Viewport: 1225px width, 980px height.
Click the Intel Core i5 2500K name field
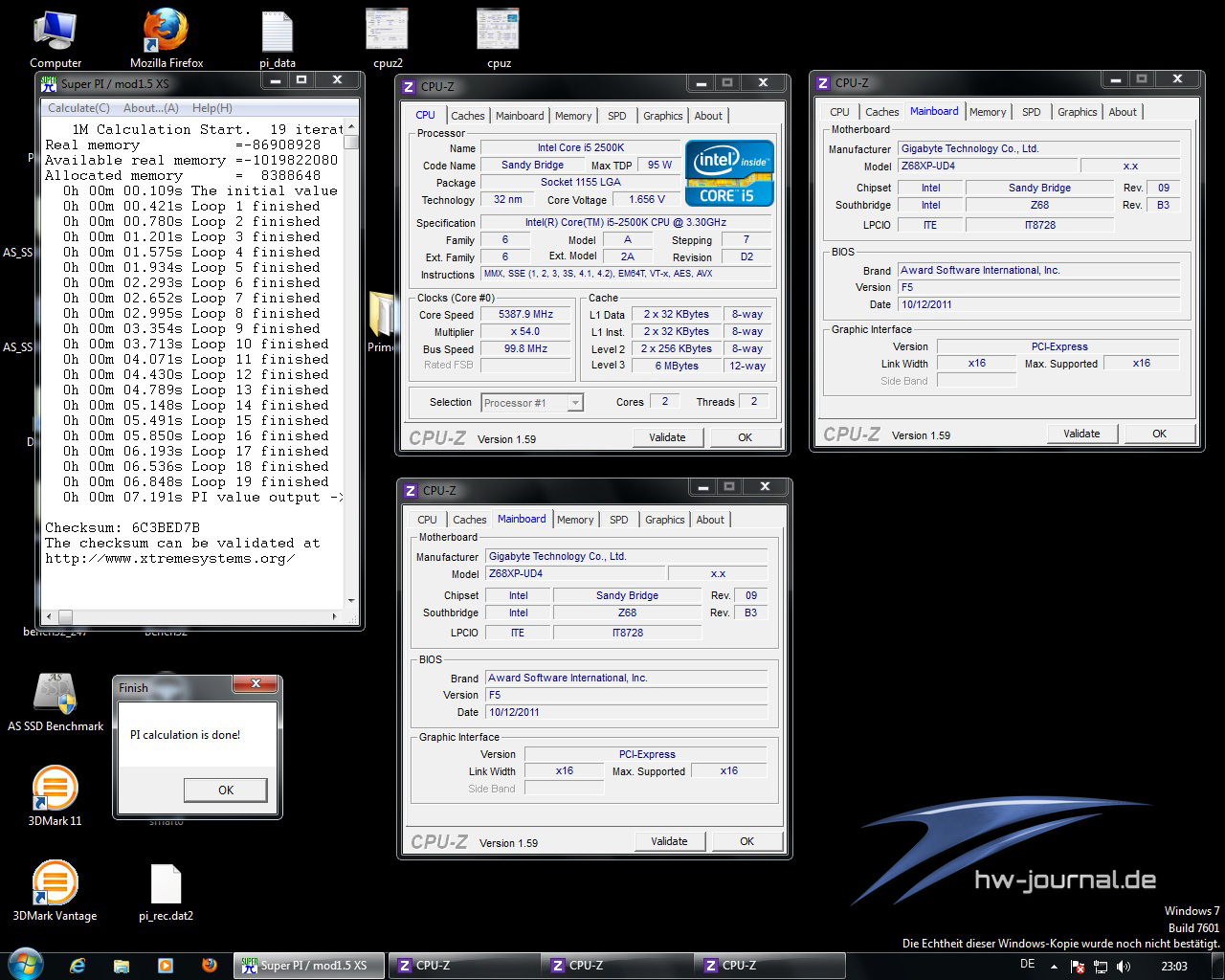(x=580, y=147)
